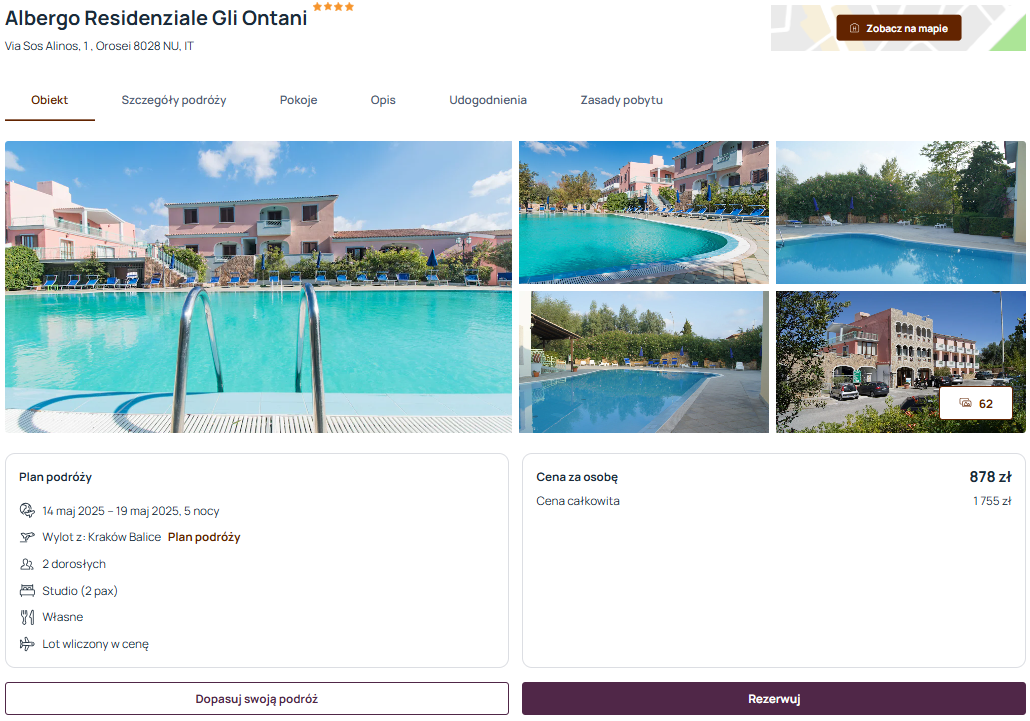This screenshot has width=1030, height=721.
Task: Click the two adults people icon
Action: click(27, 564)
